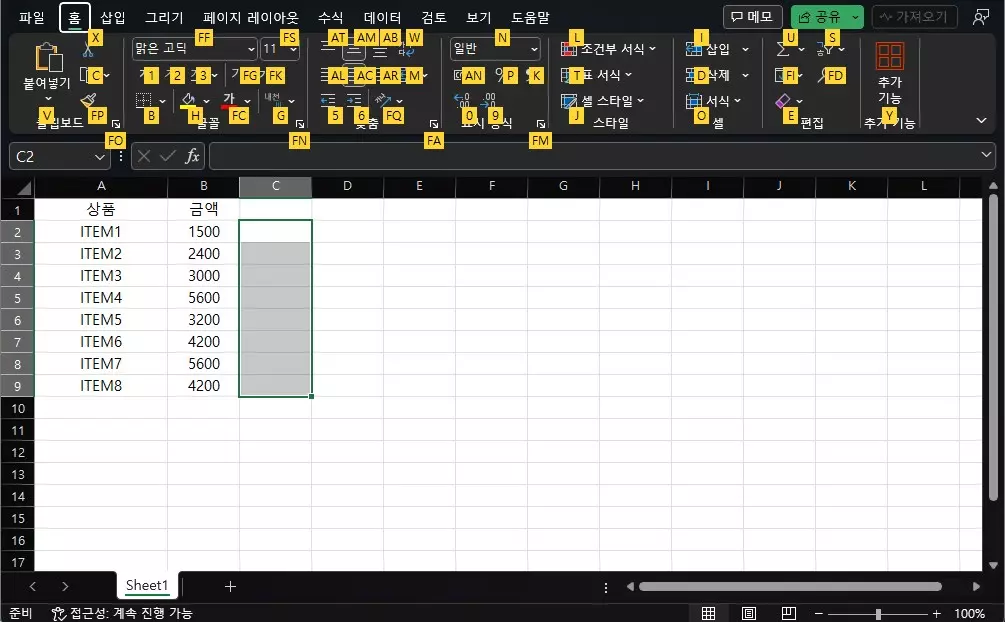Click the Sheet1 tab
This screenshot has height=622, width=1005.
(147, 585)
